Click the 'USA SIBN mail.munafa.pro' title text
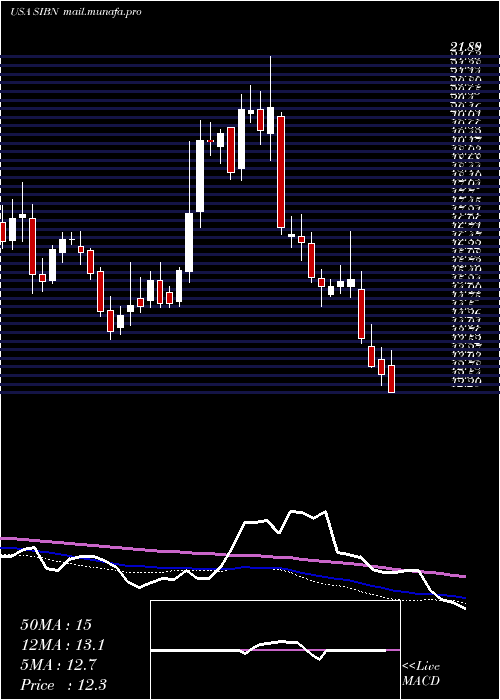Screen dimensions: 500x700 click(x=75, y=12)
